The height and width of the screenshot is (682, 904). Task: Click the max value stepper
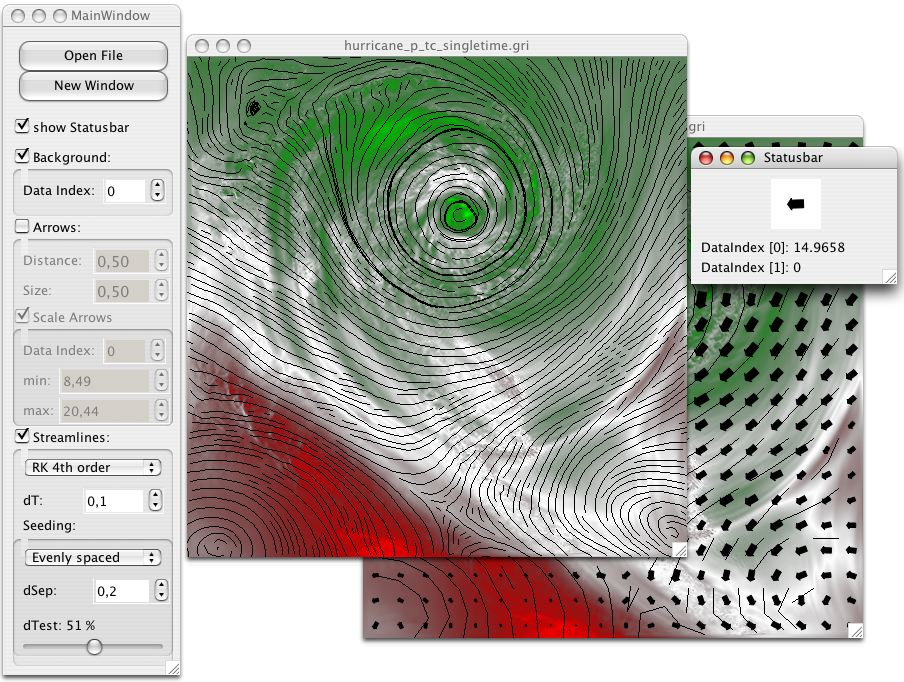coord(161,410)
